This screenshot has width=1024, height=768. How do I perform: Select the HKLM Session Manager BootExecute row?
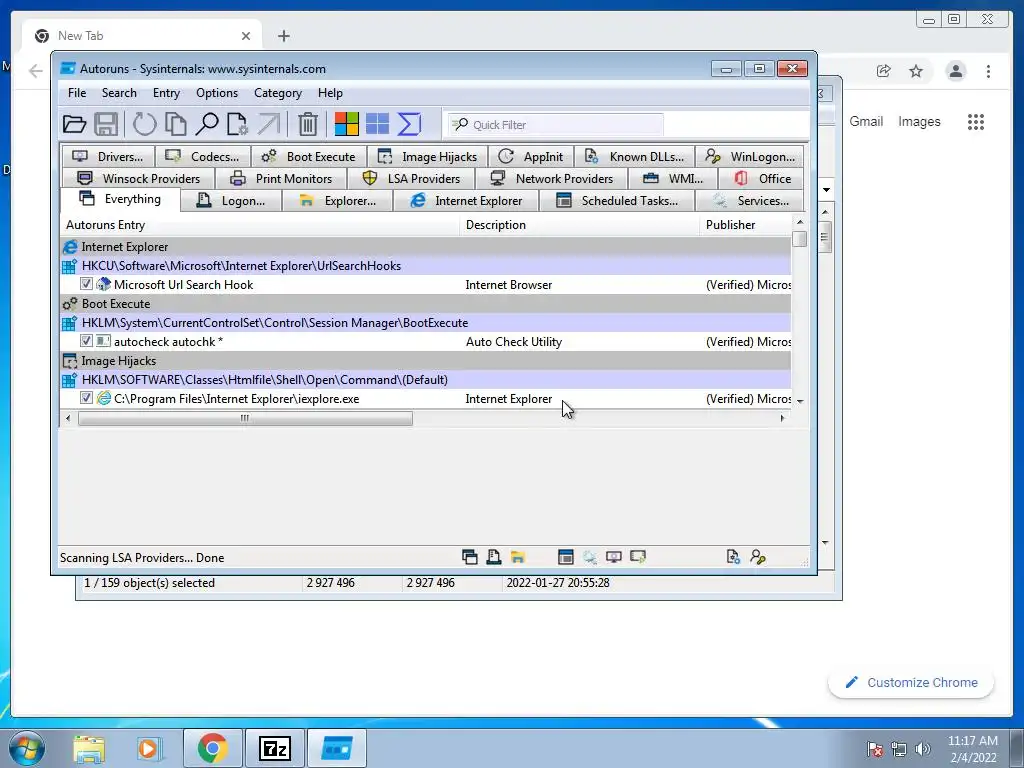pos(425,323)
